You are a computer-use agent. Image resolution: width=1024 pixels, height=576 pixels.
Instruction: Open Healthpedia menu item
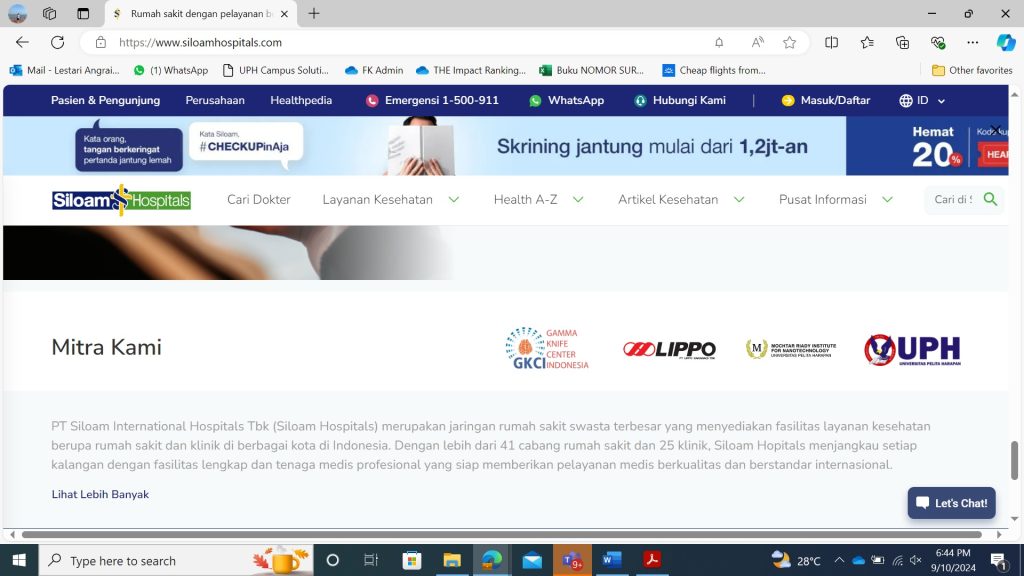pos(301,101)
